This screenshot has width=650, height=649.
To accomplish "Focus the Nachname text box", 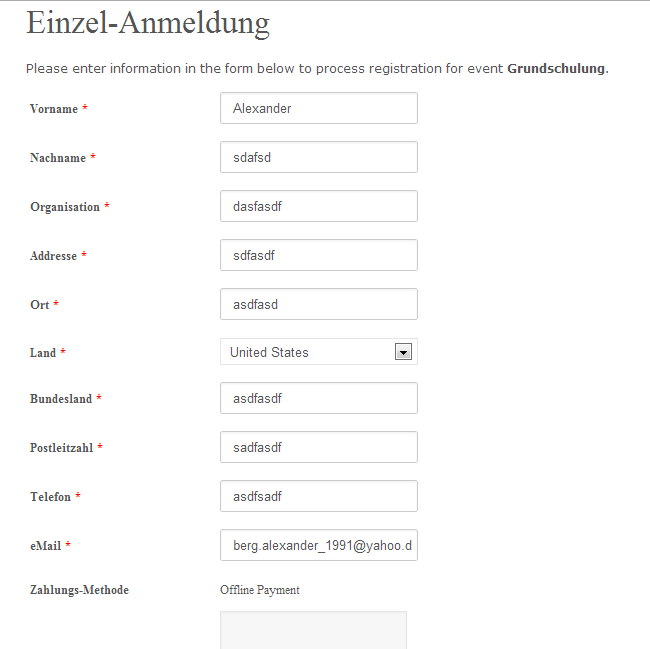I will (x=319, y=157).
